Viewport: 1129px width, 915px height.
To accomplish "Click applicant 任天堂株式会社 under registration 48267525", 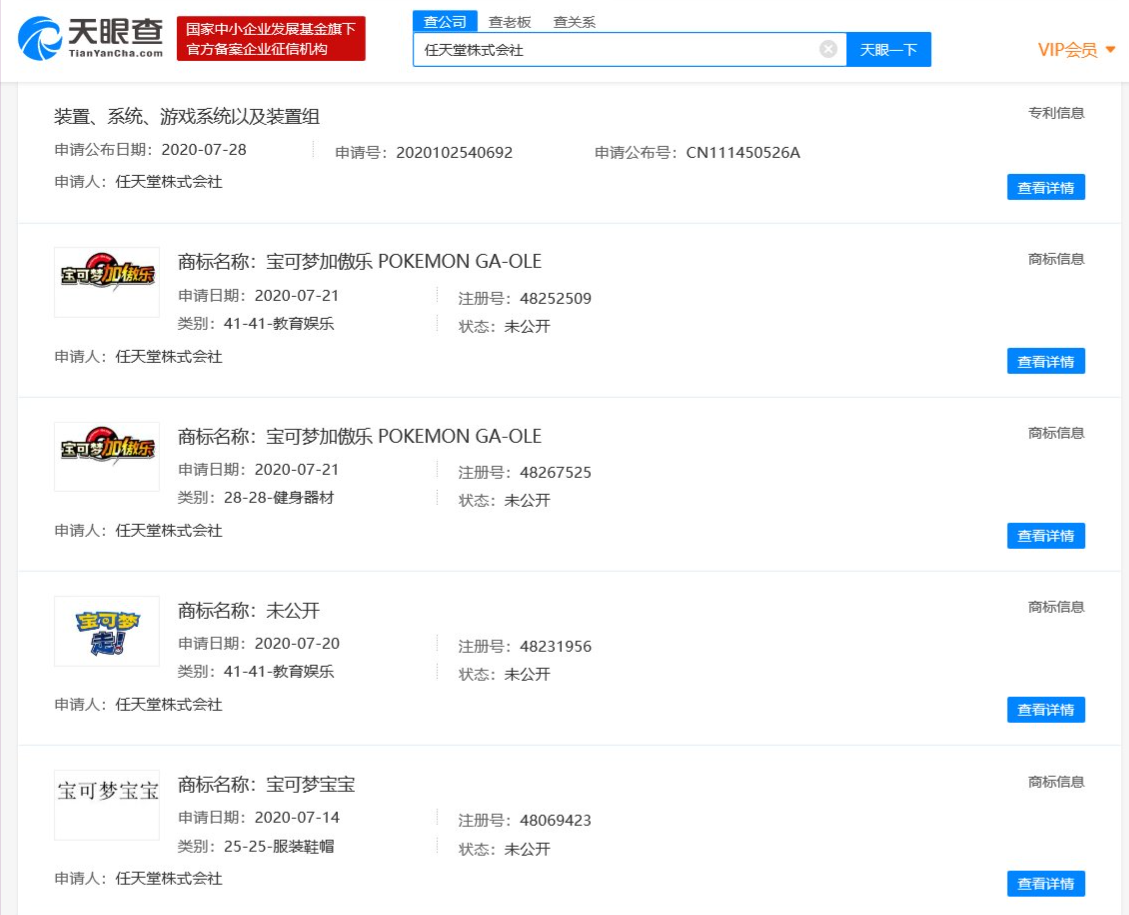I will coord(168,531).
